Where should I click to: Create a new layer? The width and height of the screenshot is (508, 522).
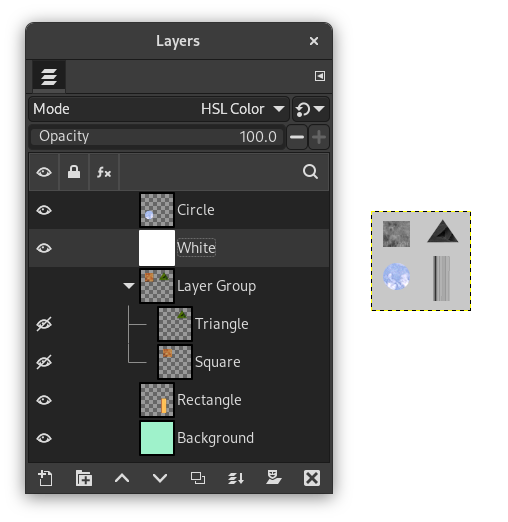pyautogui.click(x=45, y=478)
